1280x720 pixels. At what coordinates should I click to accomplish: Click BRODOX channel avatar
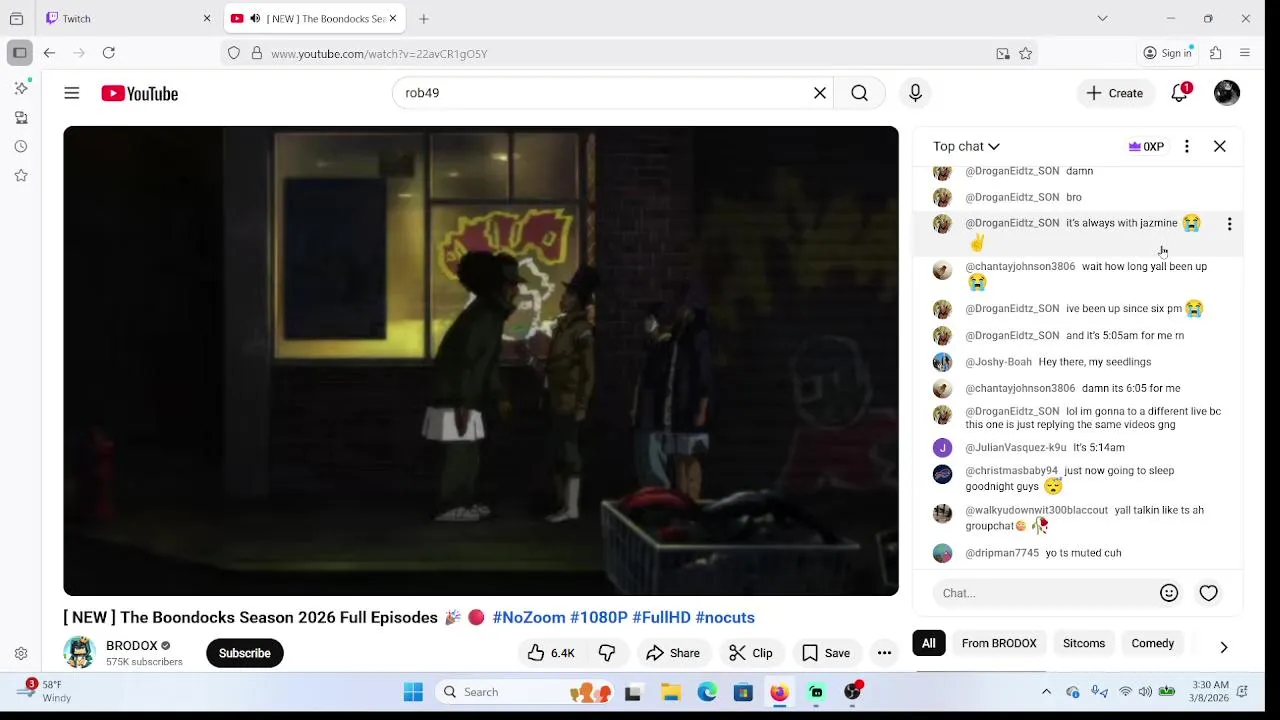pyautogui.click(x=79, y=652)
